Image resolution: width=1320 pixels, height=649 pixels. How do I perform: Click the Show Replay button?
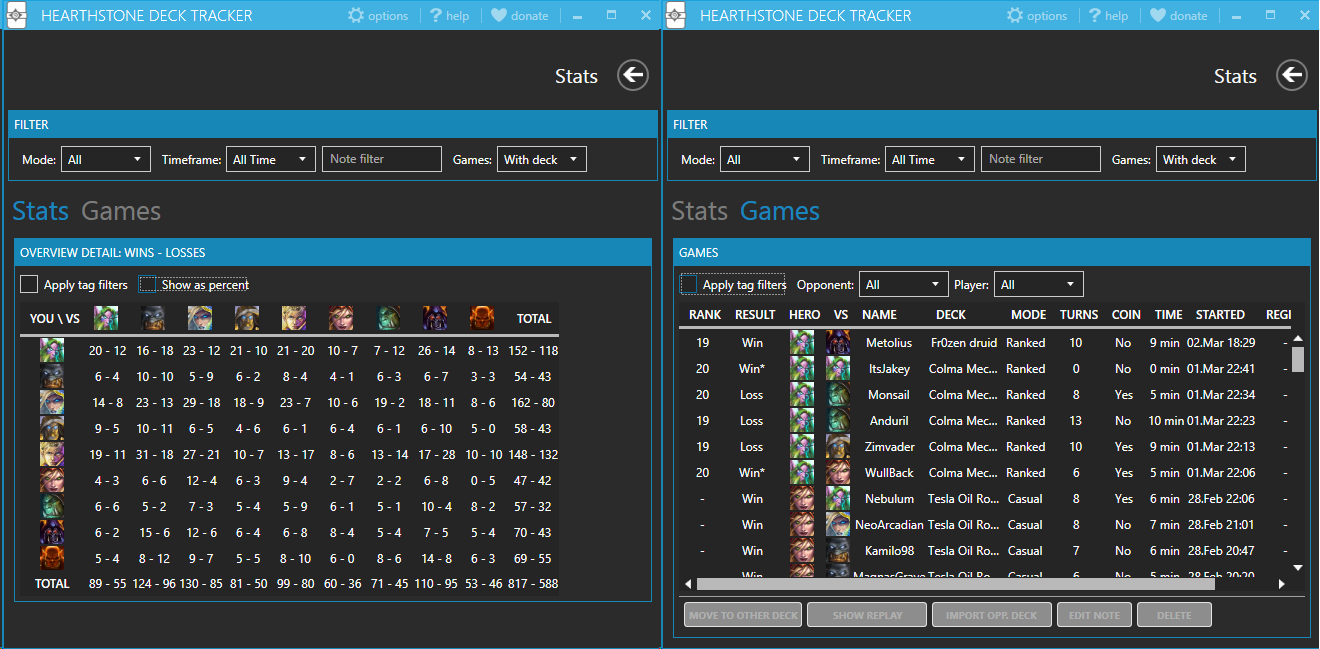point(867,615)
